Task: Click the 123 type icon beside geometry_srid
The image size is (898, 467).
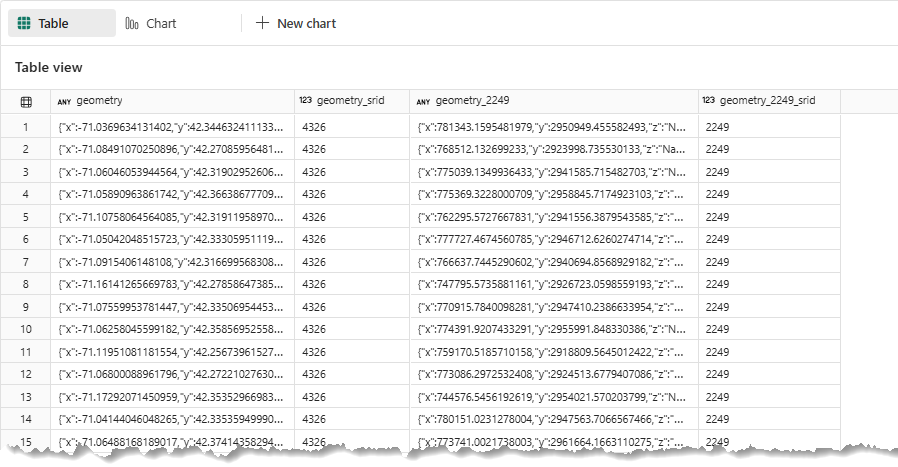Action: point(306,101)
